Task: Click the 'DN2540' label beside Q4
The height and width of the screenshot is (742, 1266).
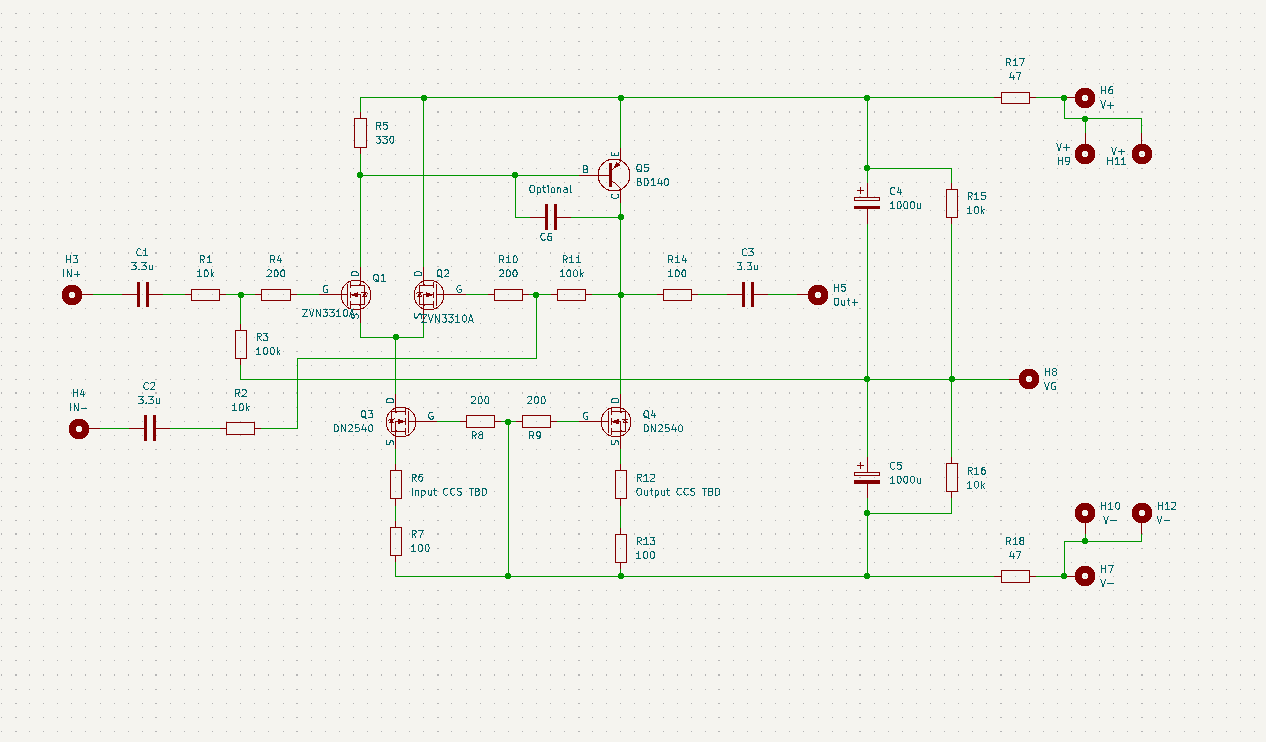Action: pos(663,428)
